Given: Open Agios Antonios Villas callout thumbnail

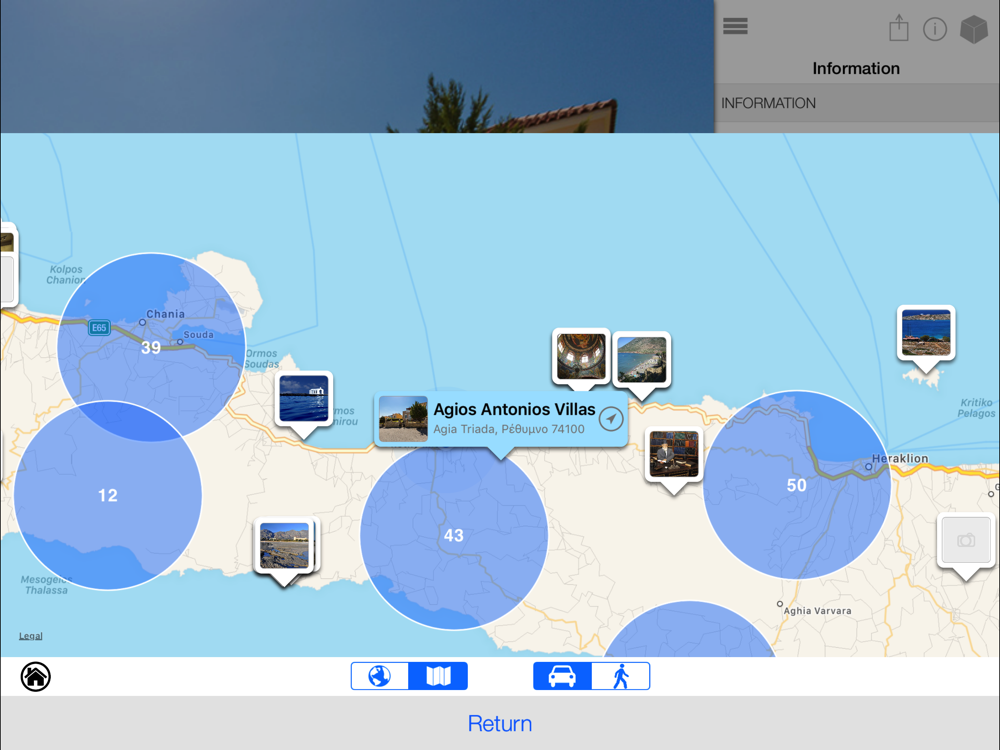Looking at the screenshot, I should pyautogui.click(x=403, y=419).
